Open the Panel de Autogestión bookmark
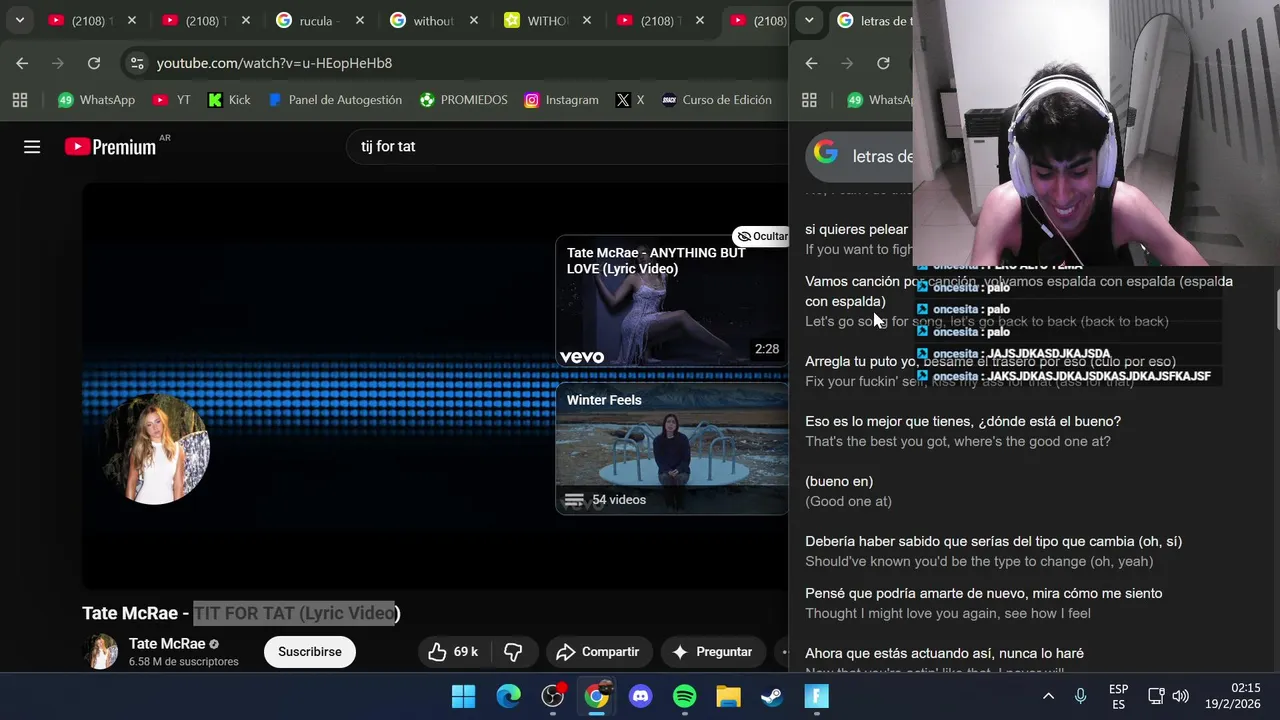 point(335,100)
